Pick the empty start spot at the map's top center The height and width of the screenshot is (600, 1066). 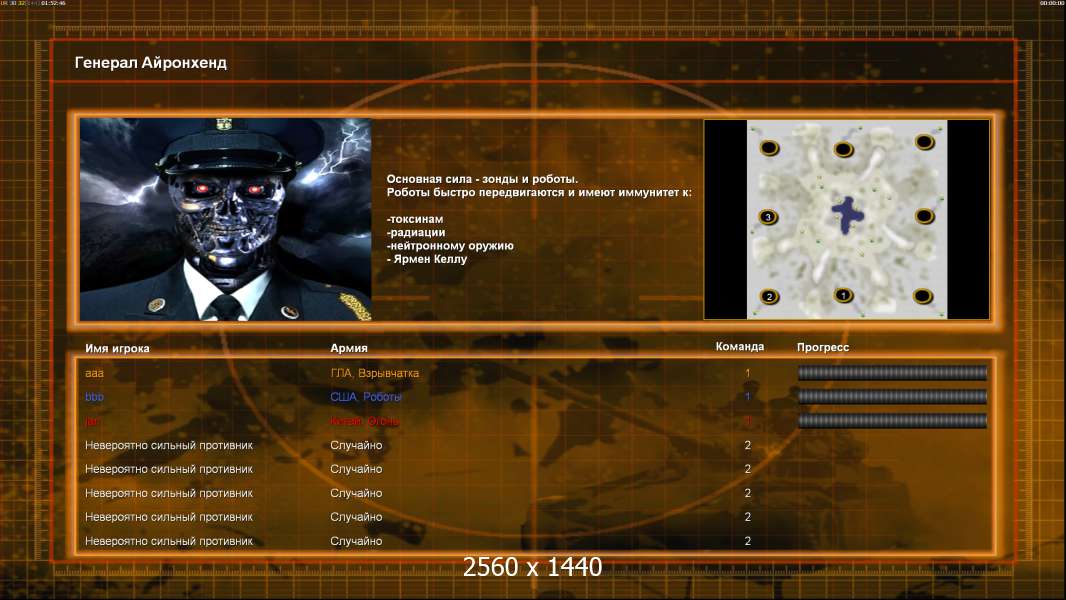point(844,149)
